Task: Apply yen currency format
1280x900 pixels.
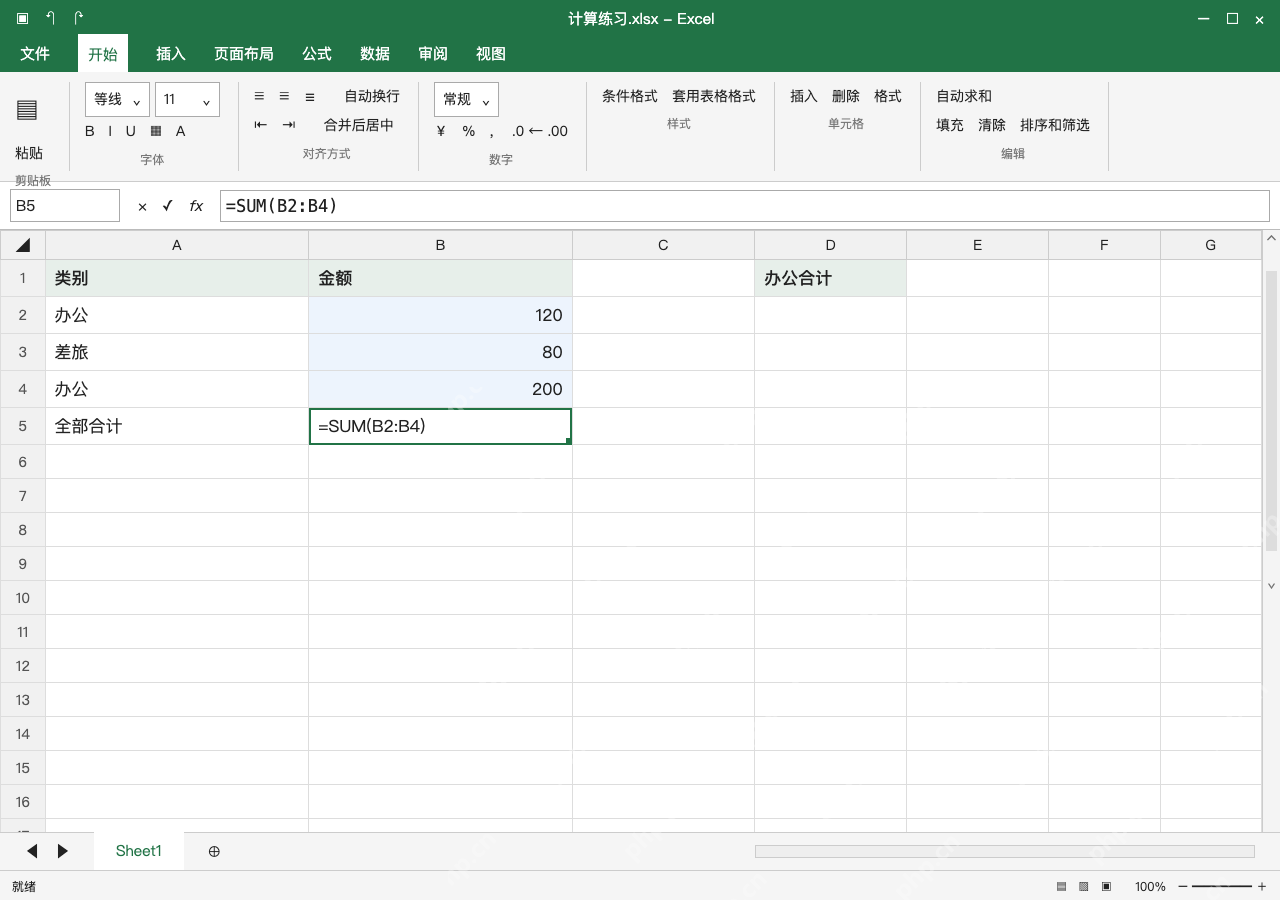Action: point(441,131)
